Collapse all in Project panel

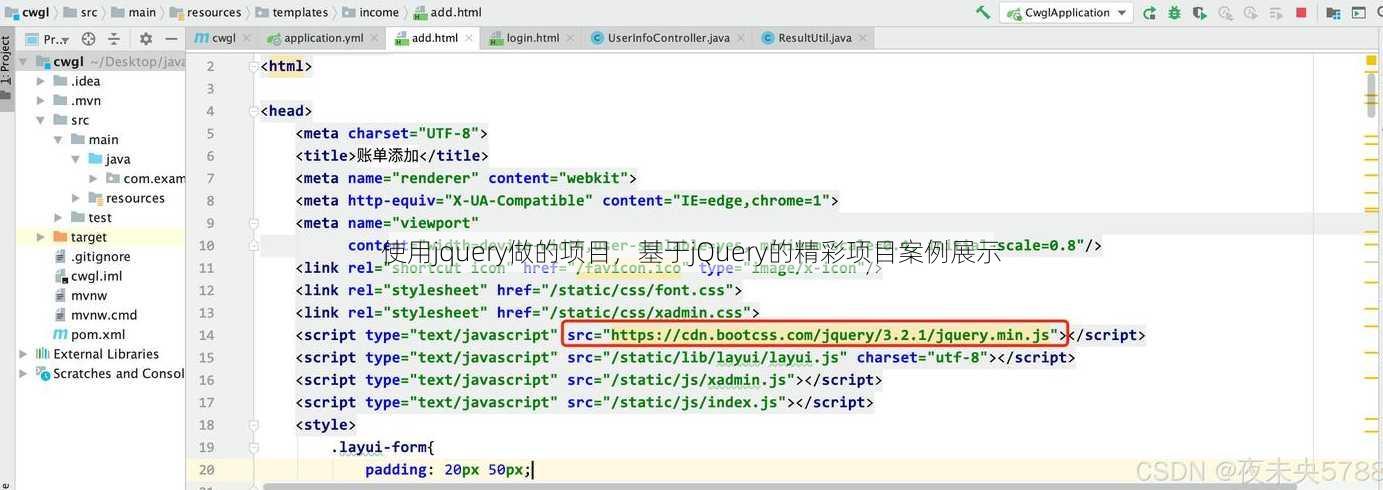click(x=116, y=39)
